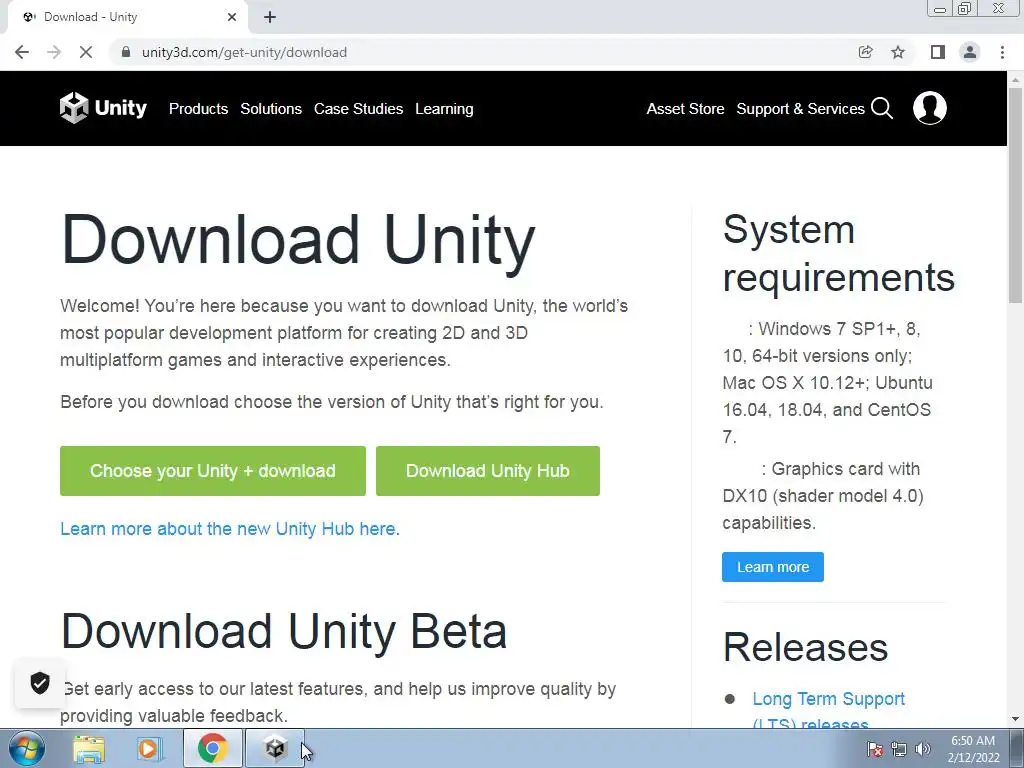Select the Download - Unity browser tab
1024x768 pixels.
click(127, 18)
